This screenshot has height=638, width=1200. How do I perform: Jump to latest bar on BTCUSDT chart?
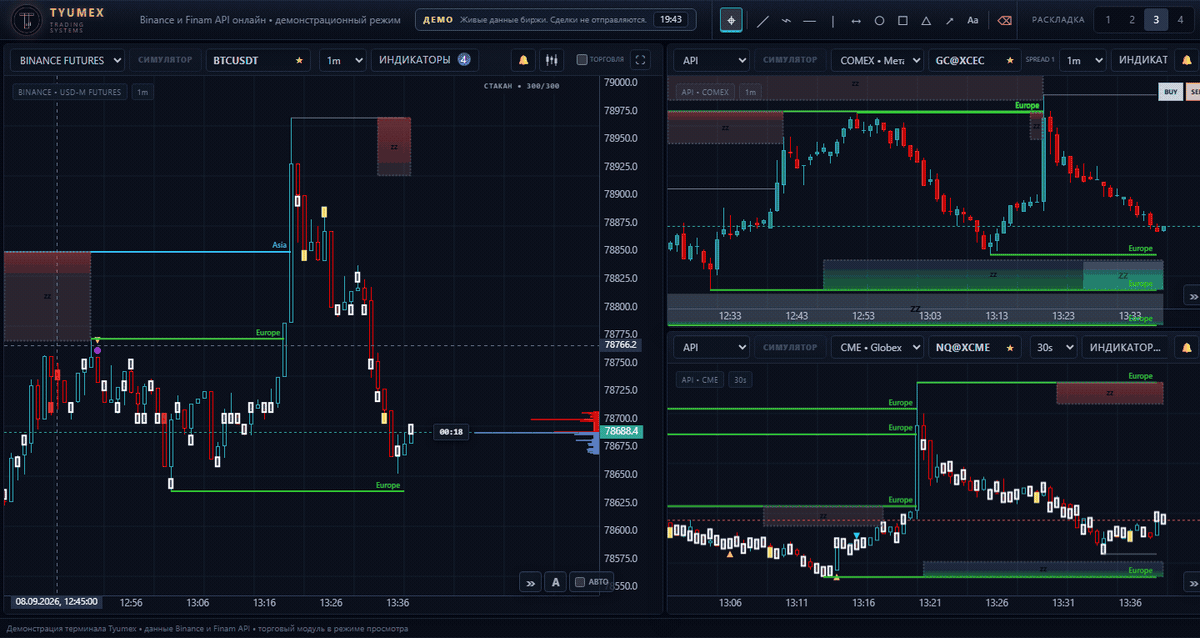point(531,582)
